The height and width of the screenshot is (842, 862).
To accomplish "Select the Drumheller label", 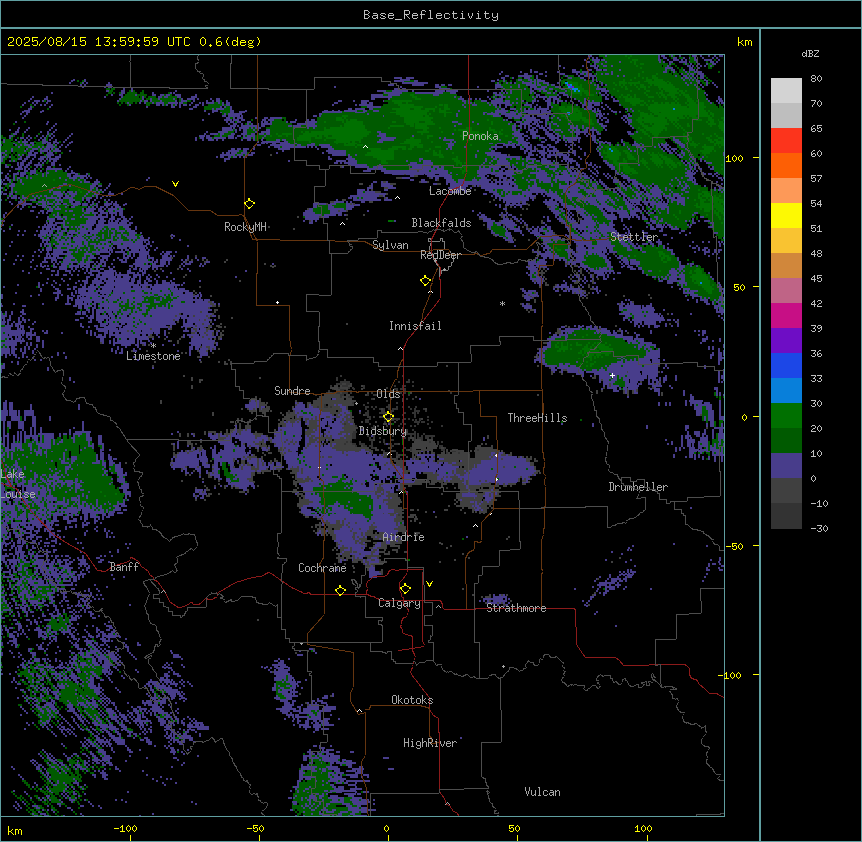I will pos(638,487).
